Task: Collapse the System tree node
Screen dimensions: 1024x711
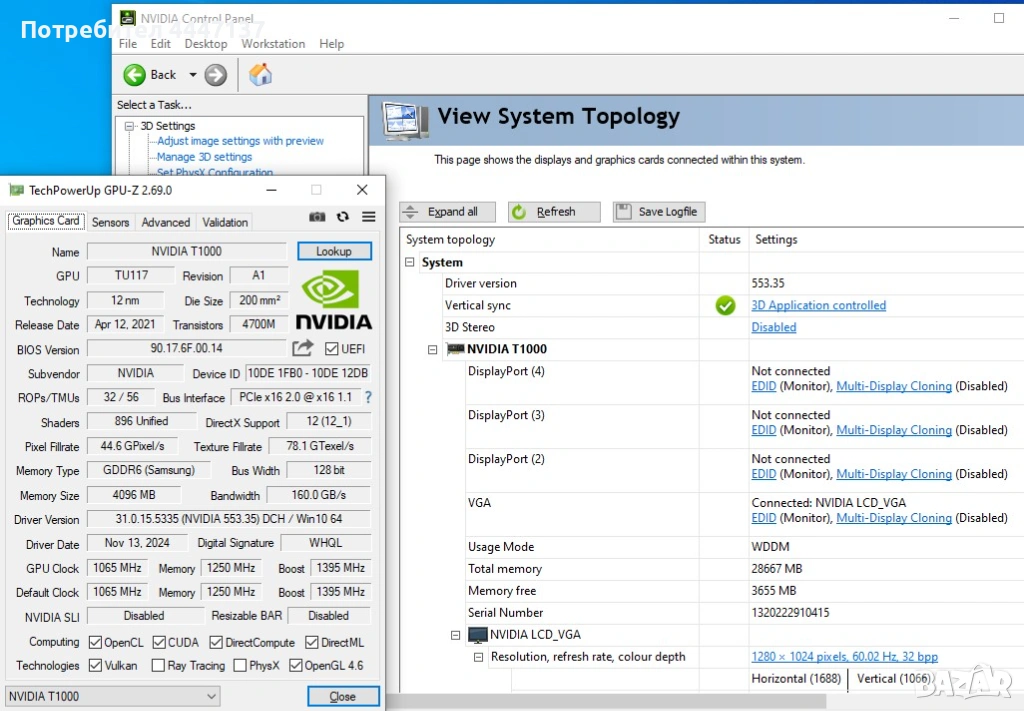Action: [x=410, y=262]
